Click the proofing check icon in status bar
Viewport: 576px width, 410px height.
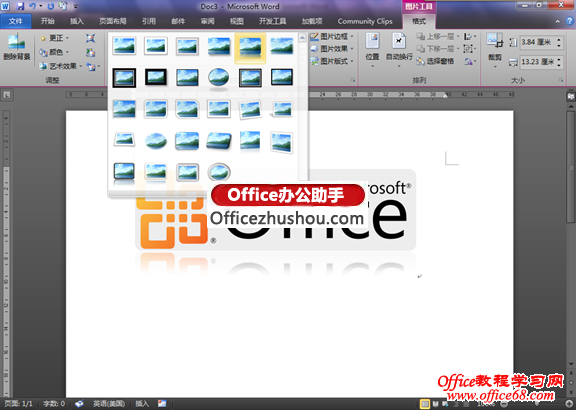point(79,404)
